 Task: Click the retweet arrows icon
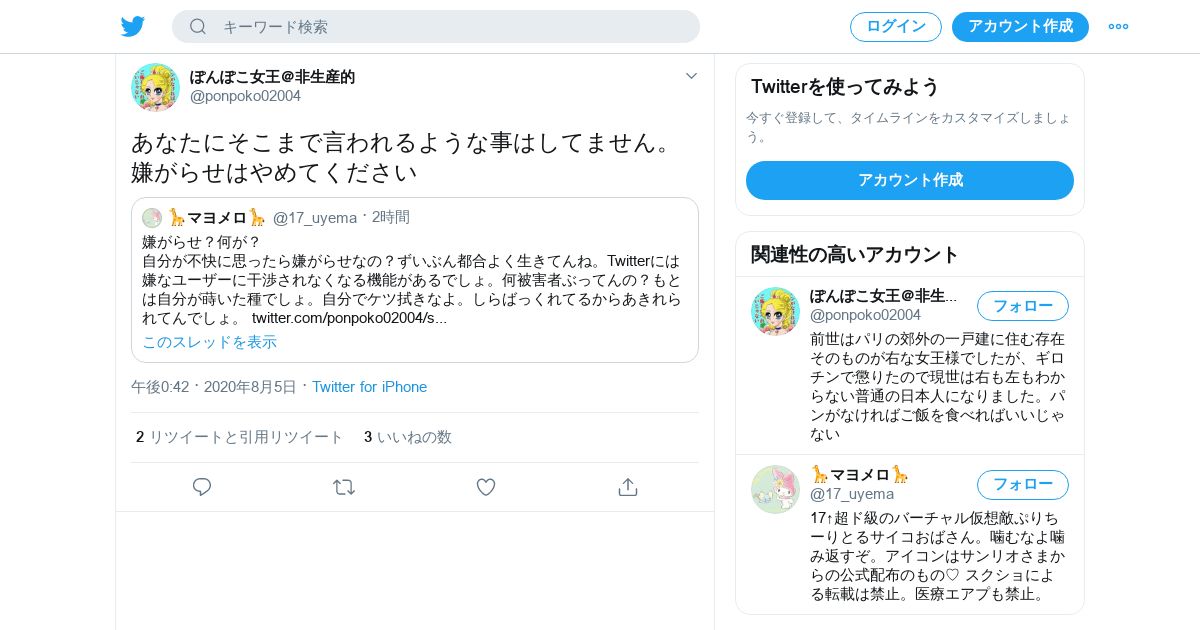pos(344,487)
